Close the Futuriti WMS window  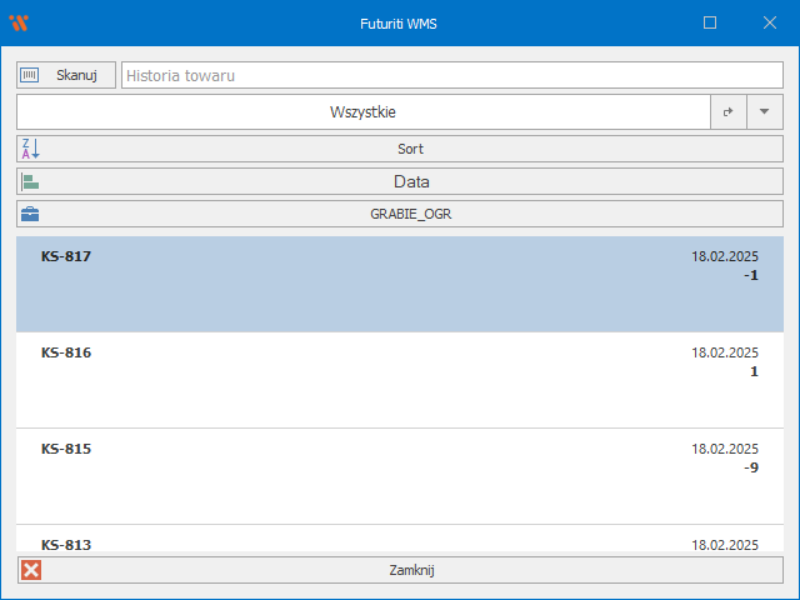pyautogui.click(x=769, y=23)
